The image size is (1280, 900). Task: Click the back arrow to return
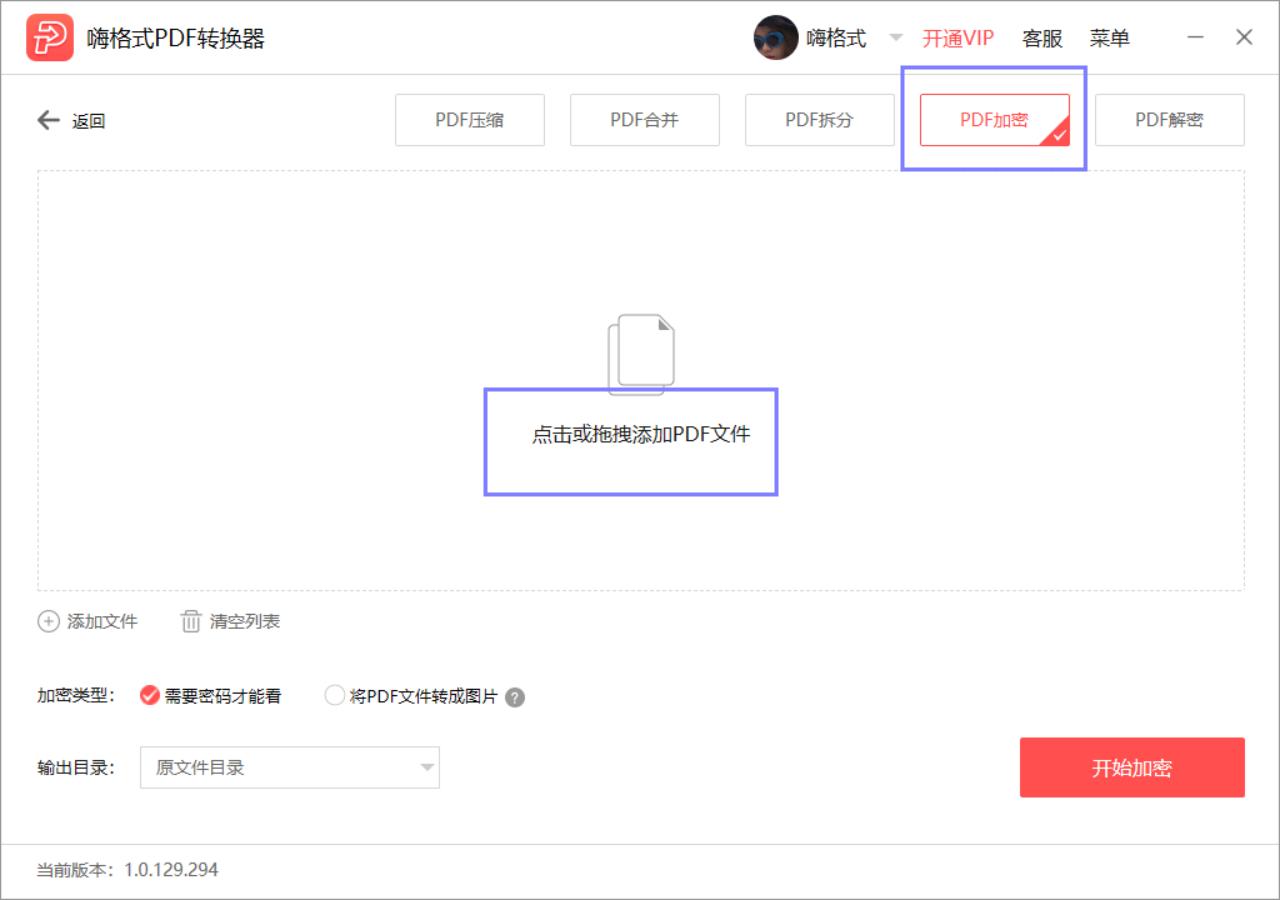coord(47,120)
